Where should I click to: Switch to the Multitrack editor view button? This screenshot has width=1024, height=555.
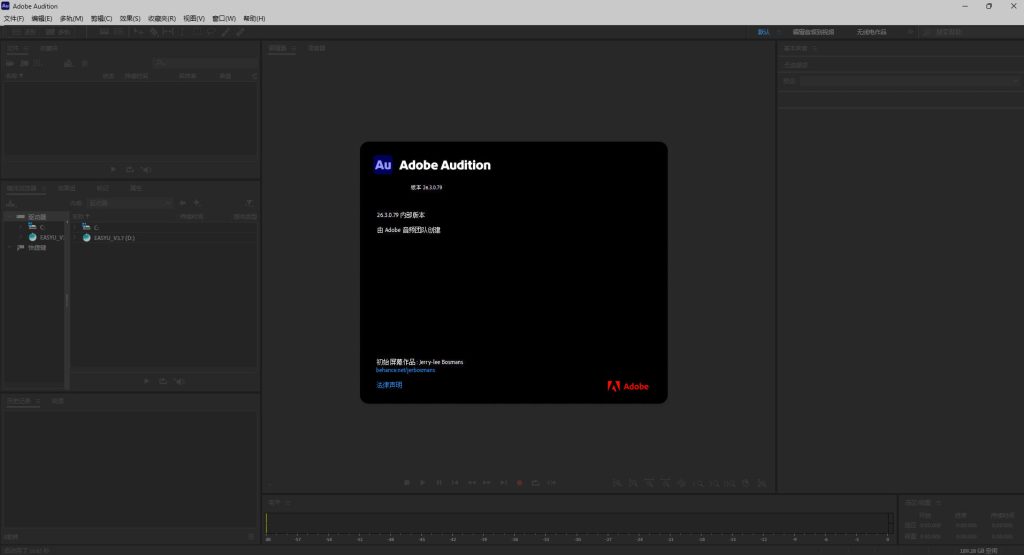57,32
